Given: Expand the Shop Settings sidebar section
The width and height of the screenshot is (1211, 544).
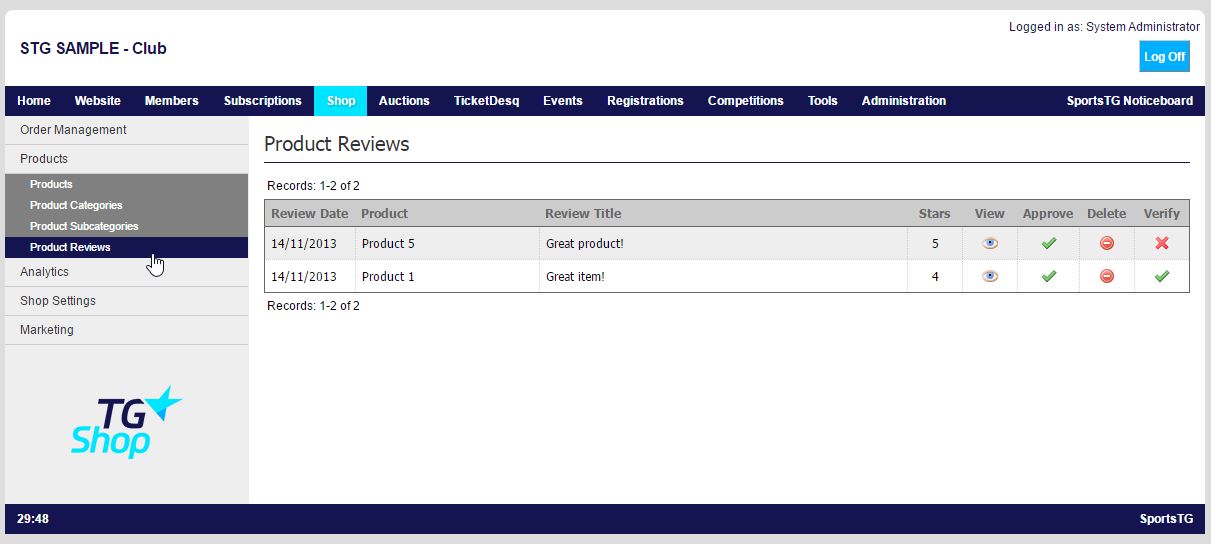Looking at the screenshot, I should pyautogui.click(x=127, y=301).
